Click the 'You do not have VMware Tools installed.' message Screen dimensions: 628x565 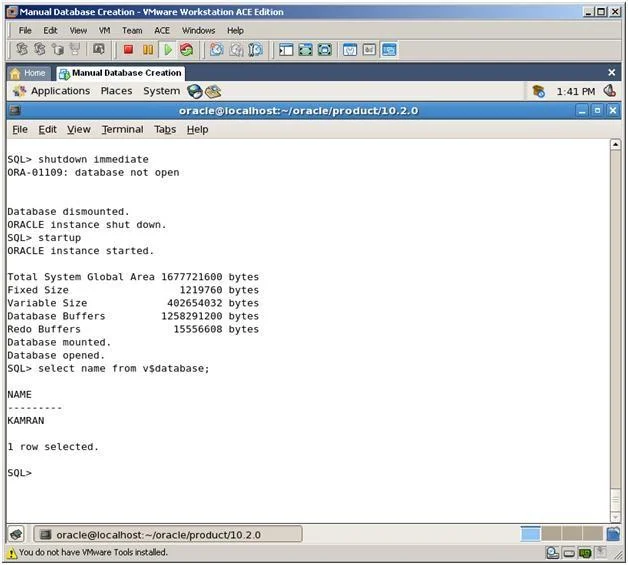click(93, 552)
